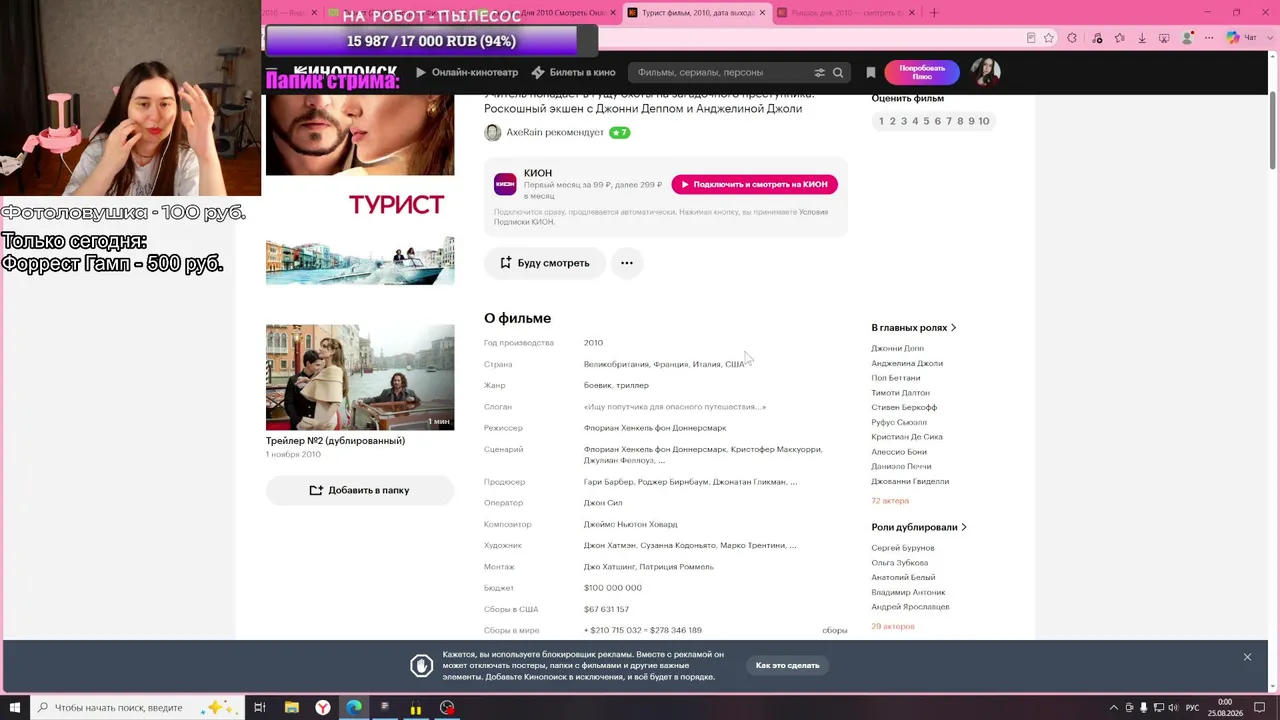The image size is (1280, 720).
Task: Open the Джон Сил cinematographer link
Action: (603, 503)
